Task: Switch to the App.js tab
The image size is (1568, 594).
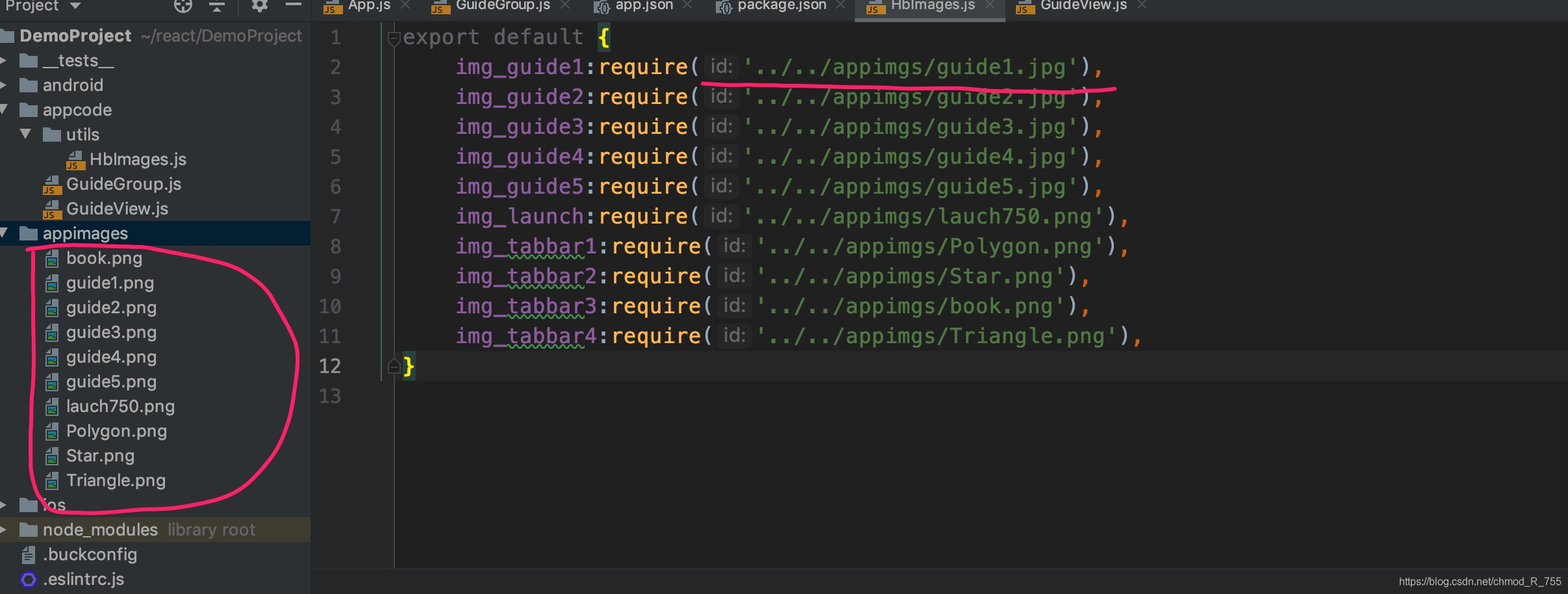Action: click(370, 6)
